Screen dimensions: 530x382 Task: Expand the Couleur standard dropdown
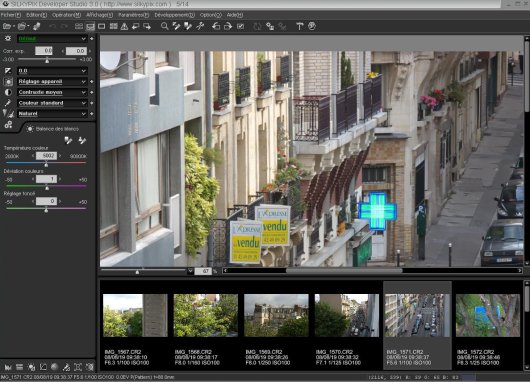click(x=83, y=103)
